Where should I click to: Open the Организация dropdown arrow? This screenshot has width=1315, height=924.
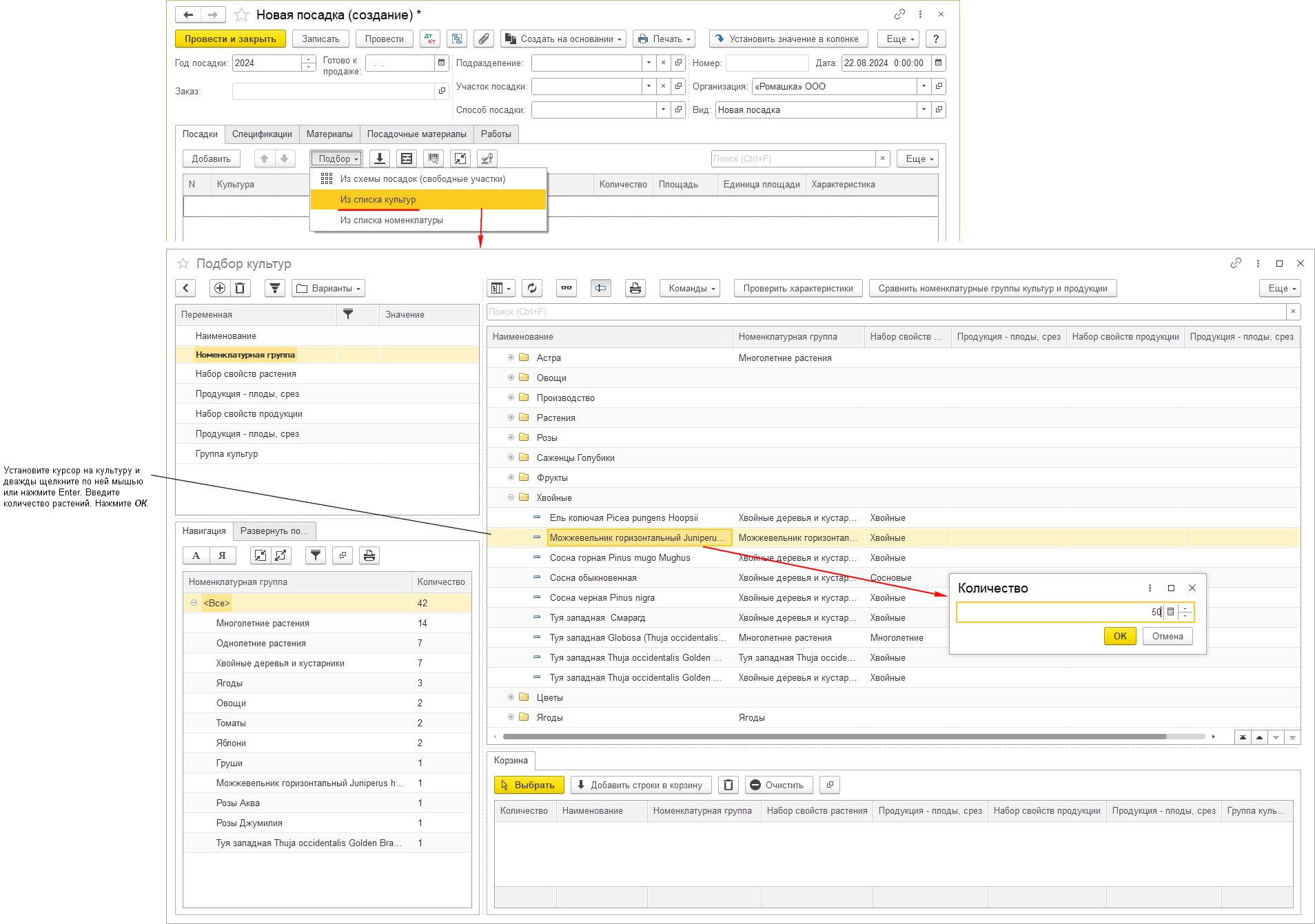pyautogui.click(x=924, y=87)
